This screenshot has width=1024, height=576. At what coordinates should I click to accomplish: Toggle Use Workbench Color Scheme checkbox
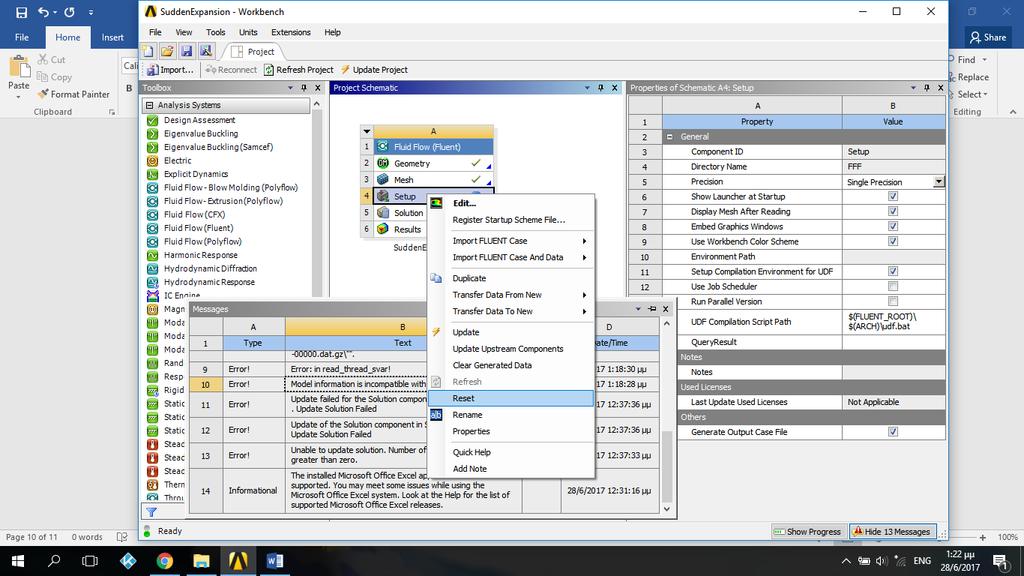(893, 242)
